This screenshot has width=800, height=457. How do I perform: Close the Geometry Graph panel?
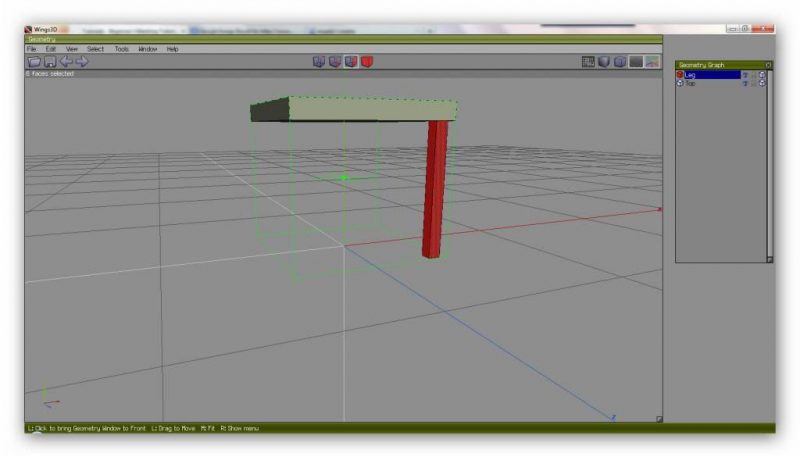[x=768, y=65]
